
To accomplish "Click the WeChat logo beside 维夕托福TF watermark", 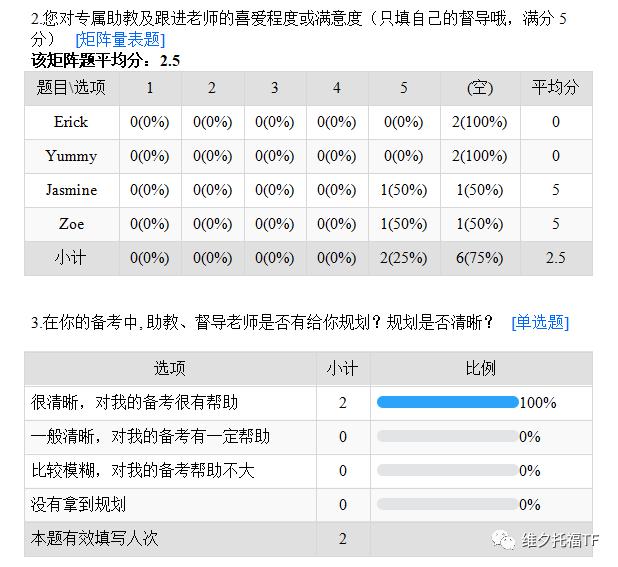I will [x=503, y=540].
